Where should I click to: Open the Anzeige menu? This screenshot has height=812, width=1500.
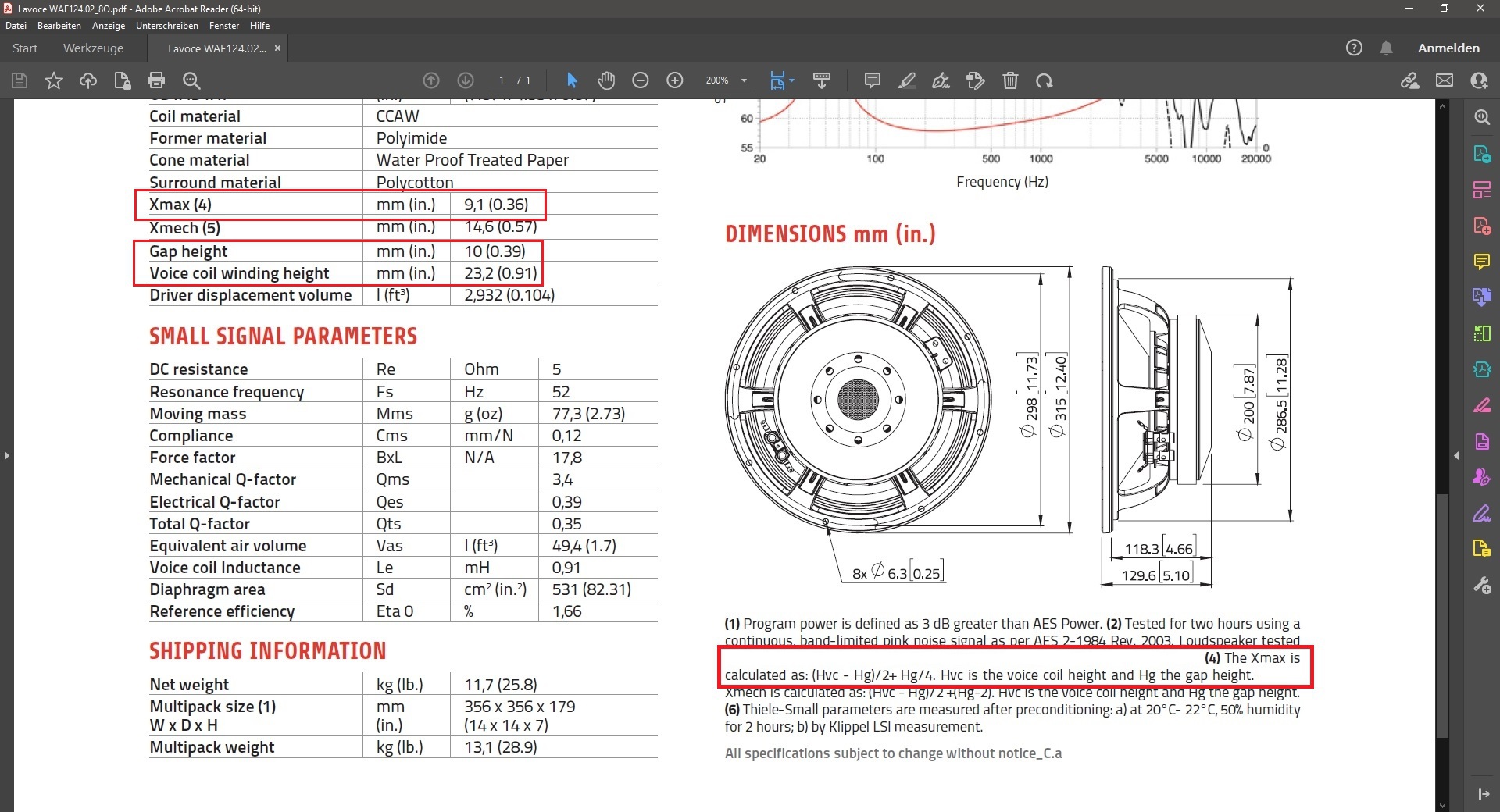109,26
